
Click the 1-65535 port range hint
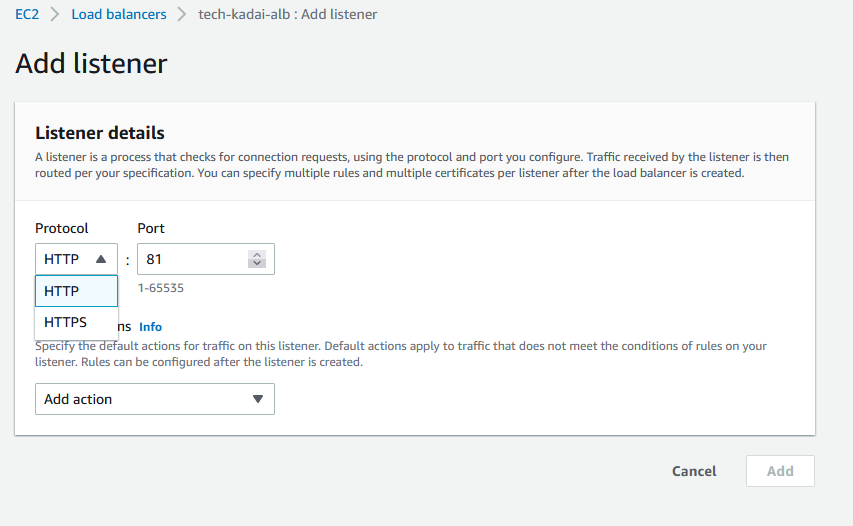[x=160, y=288]
